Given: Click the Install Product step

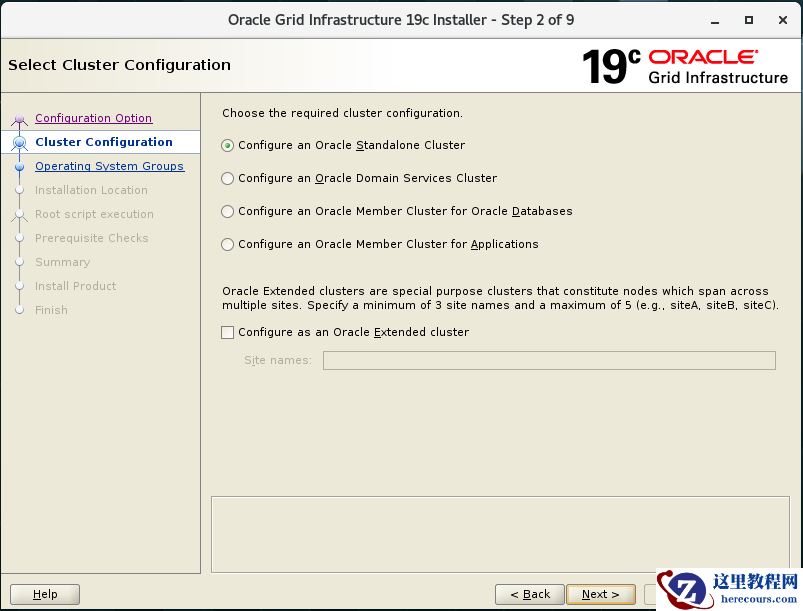Looking at the screenshot, I should click(x=75, y=286).
